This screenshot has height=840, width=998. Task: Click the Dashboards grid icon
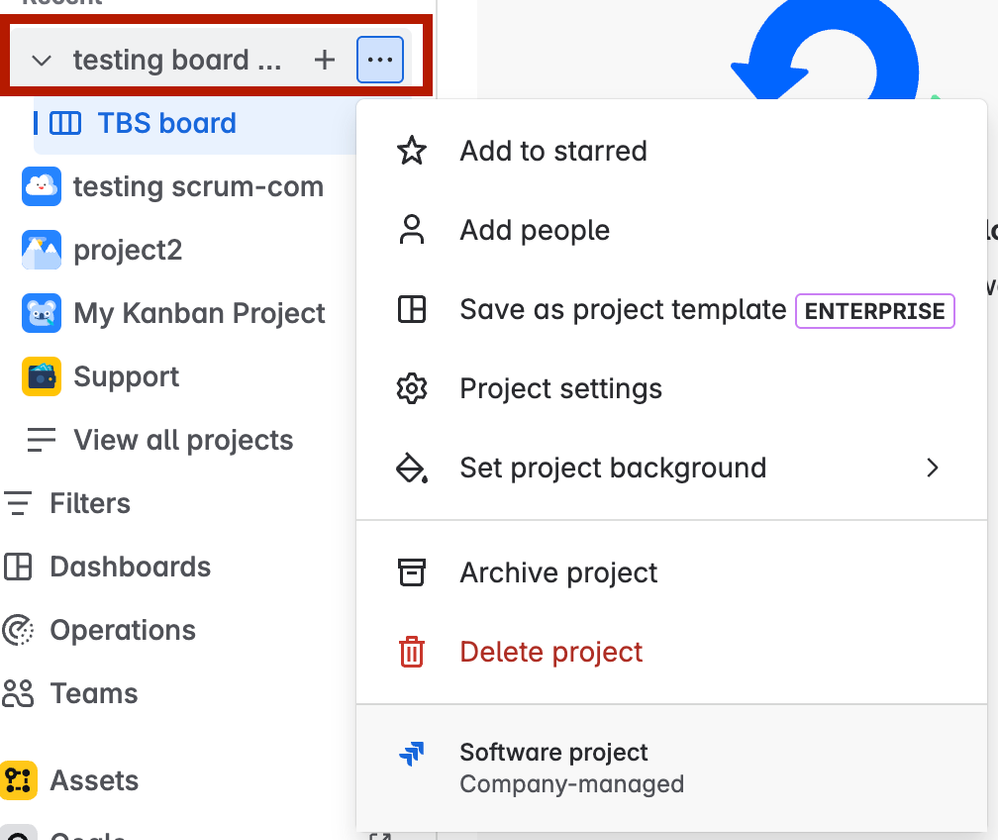click(18, 567)
